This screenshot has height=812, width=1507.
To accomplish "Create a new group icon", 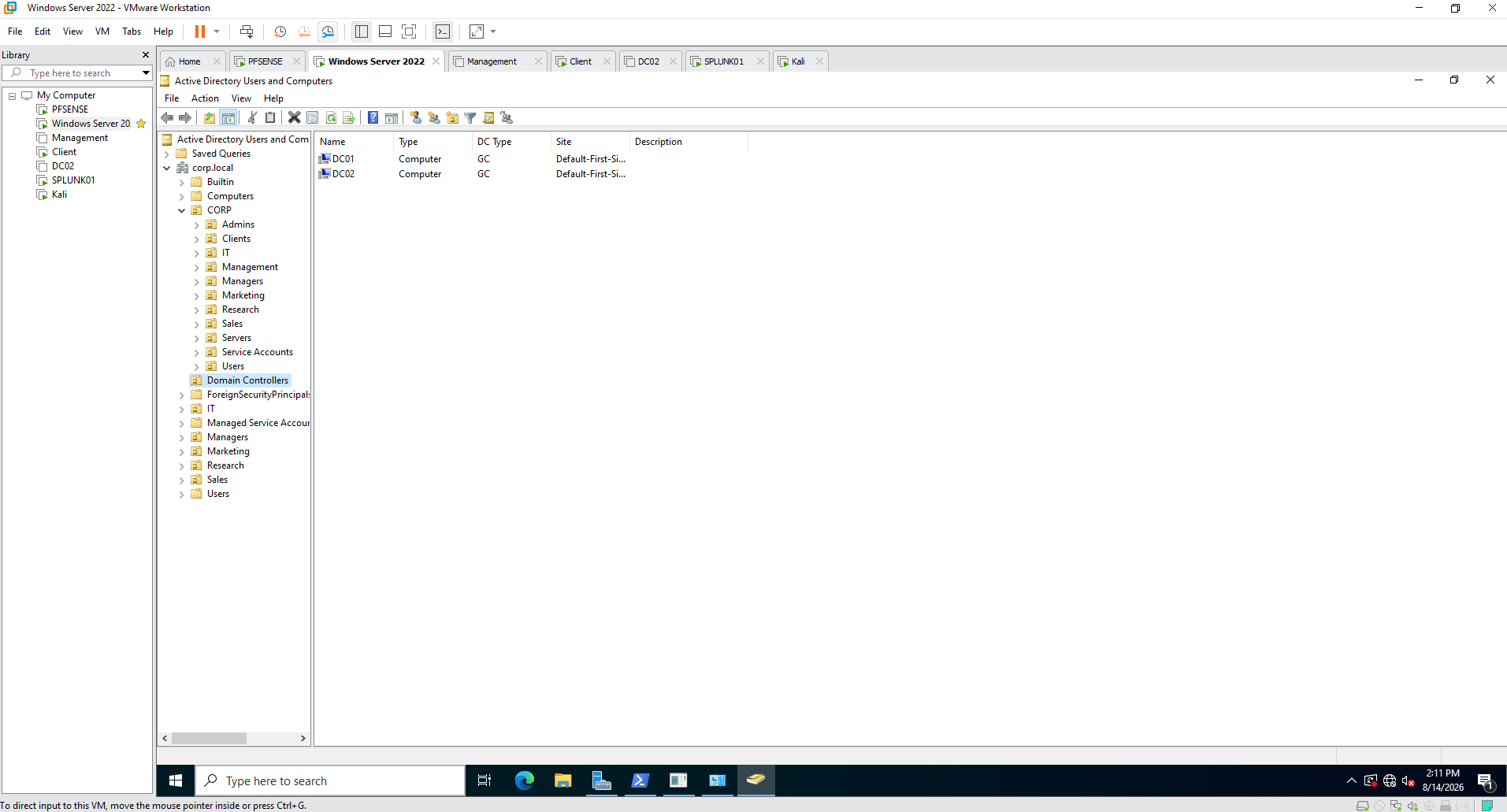I will click(434, 117).
